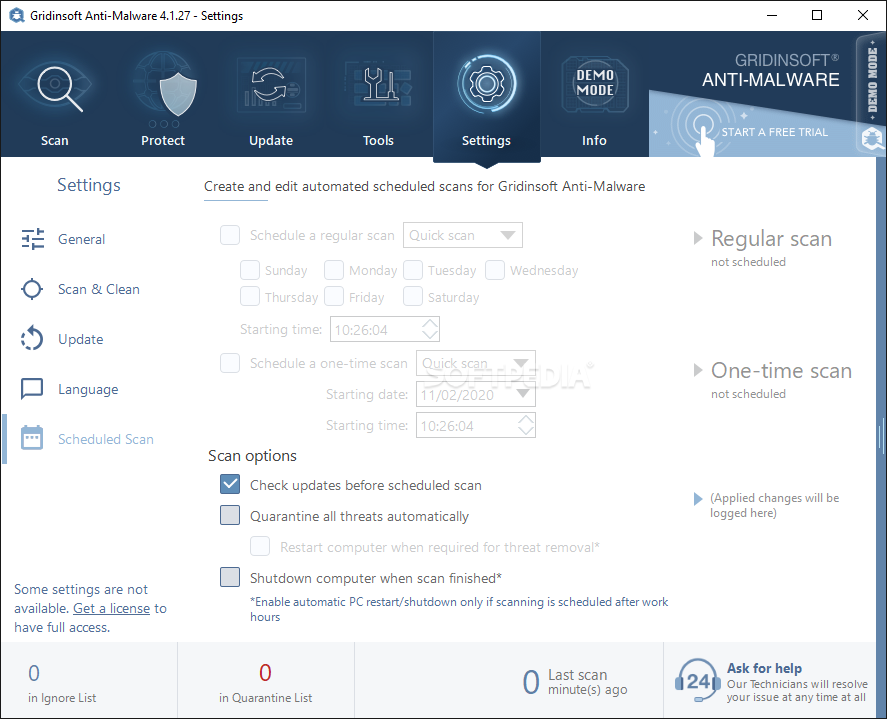This screenshot has height=719, width=887.
Task: Click the Language speech bubble icon
Action: pyautogui.click(x=32, y=389)
